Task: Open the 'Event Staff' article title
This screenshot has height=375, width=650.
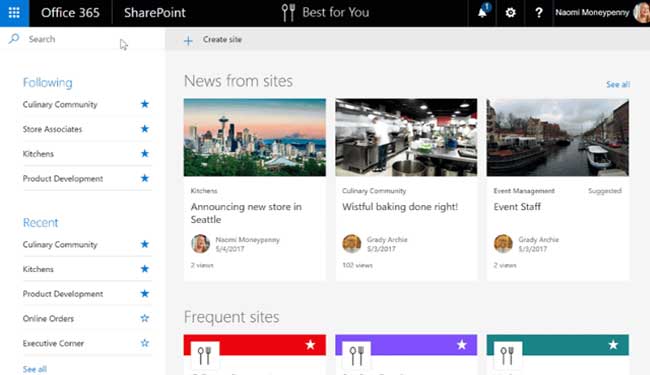Action: pyautogui.click(x=517, y=207)
